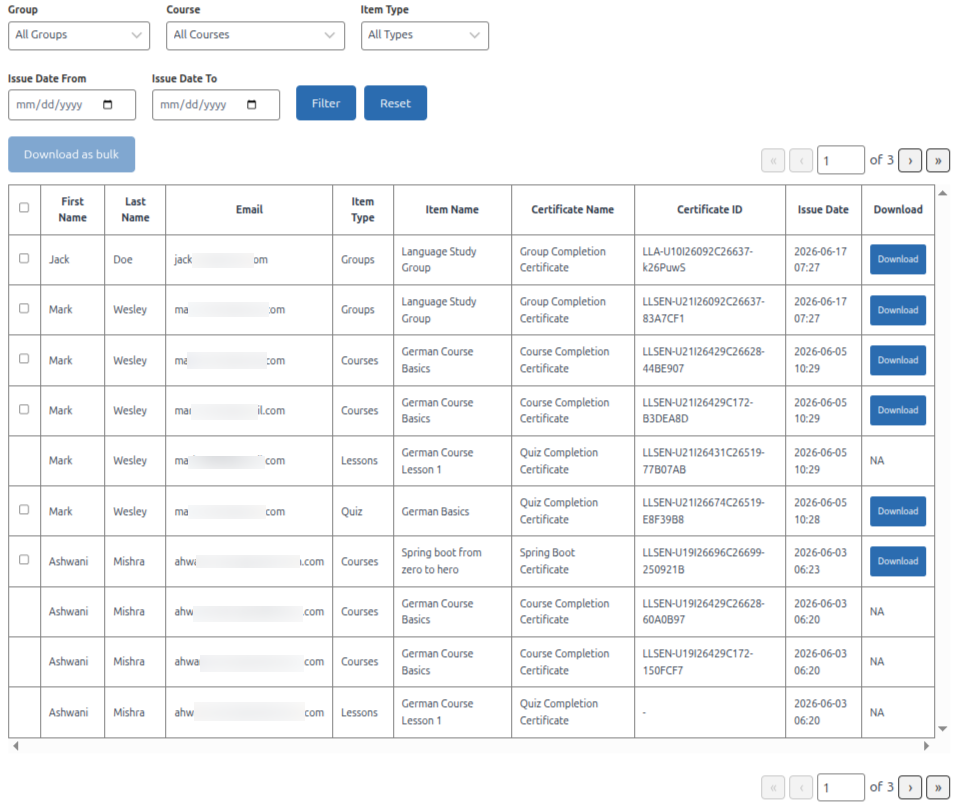Screen dimensions: 958x804
Task: Jump to last page using top double-arrow
Action: point(938,161)
